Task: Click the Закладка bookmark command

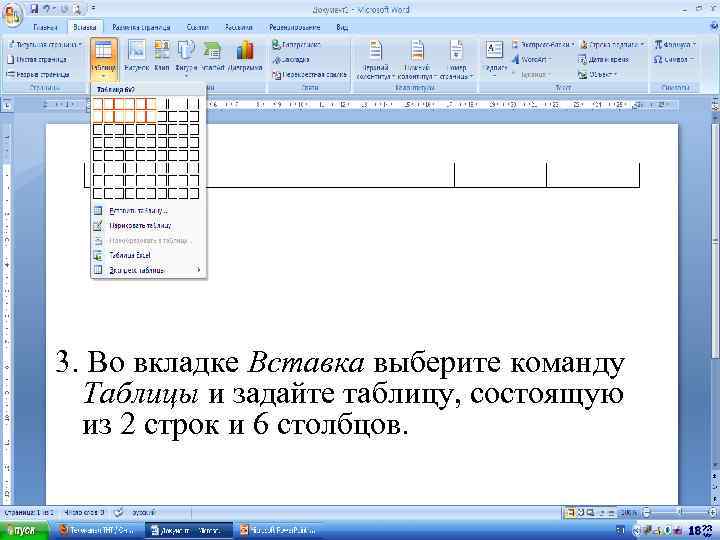Action: click(x=292, y=59)
